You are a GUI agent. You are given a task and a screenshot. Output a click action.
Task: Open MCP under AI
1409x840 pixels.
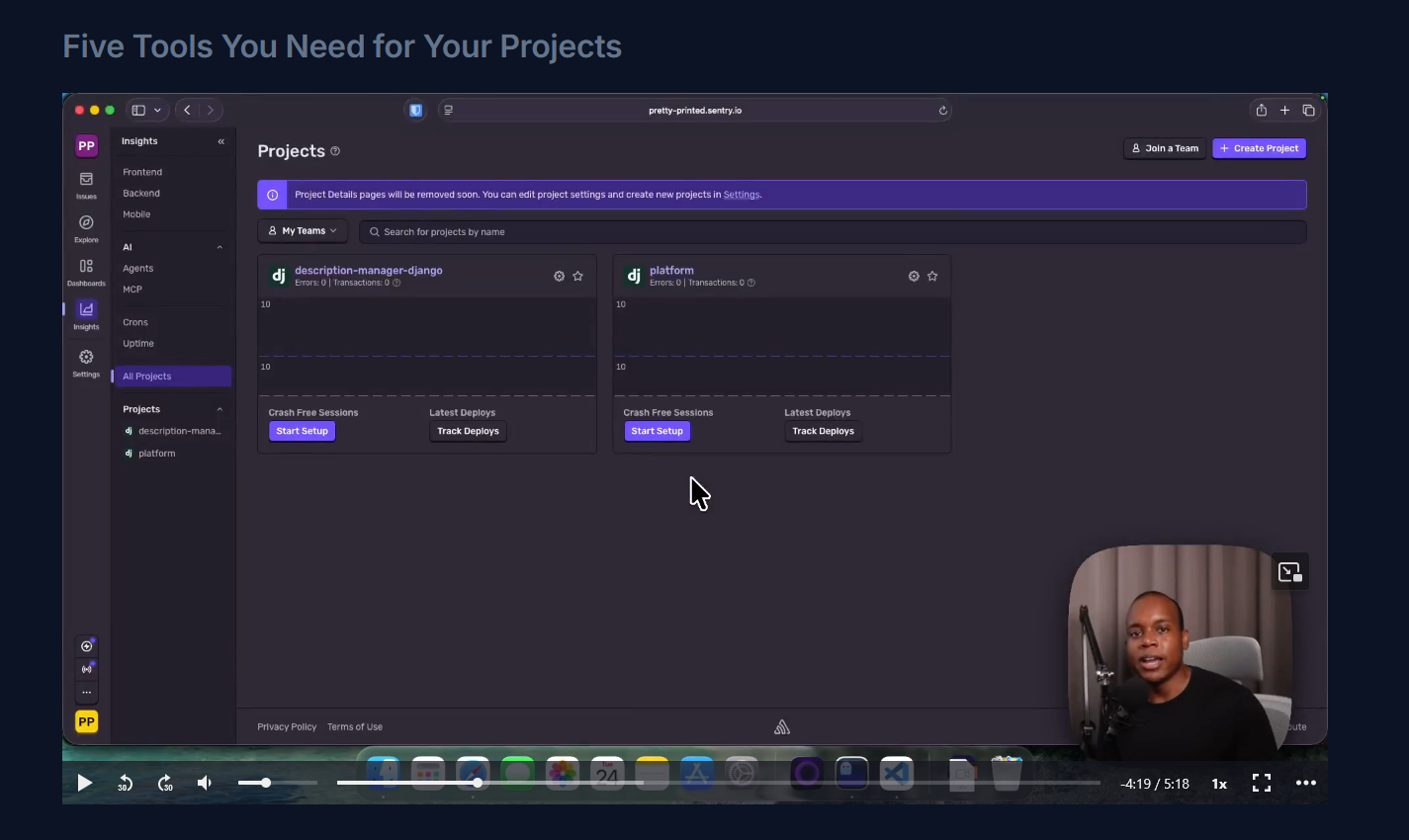click(x=132, y=289)
